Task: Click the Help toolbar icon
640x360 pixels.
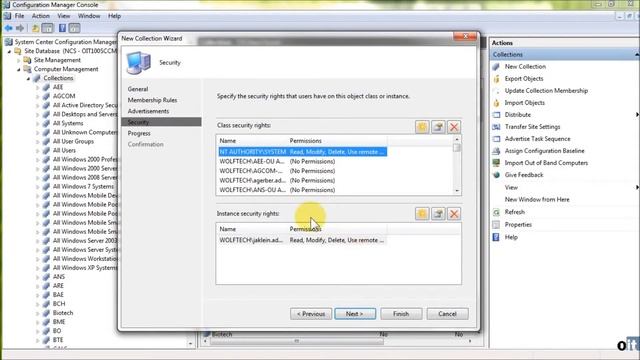Action: [x=62, y=28]
